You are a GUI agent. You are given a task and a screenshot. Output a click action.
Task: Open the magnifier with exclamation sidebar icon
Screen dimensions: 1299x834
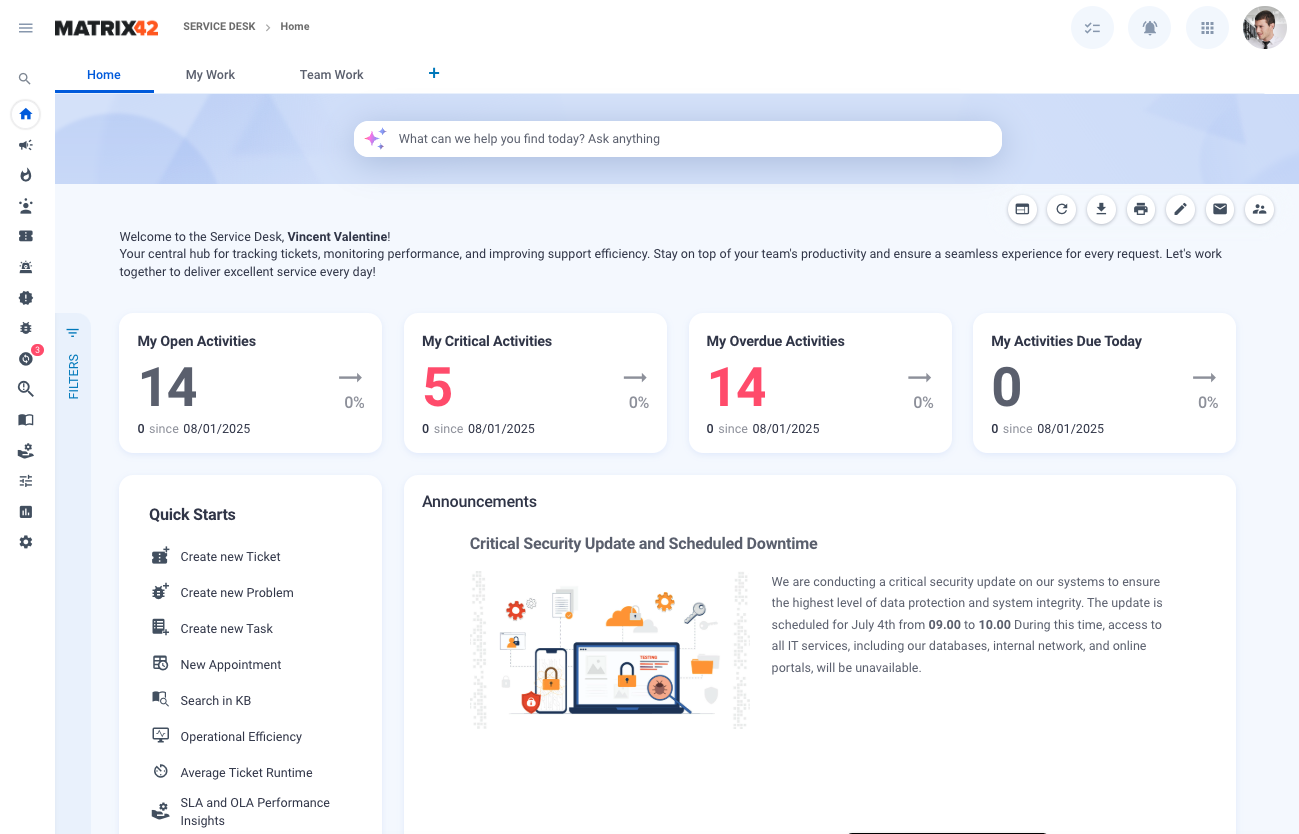(x=26, y=389)
